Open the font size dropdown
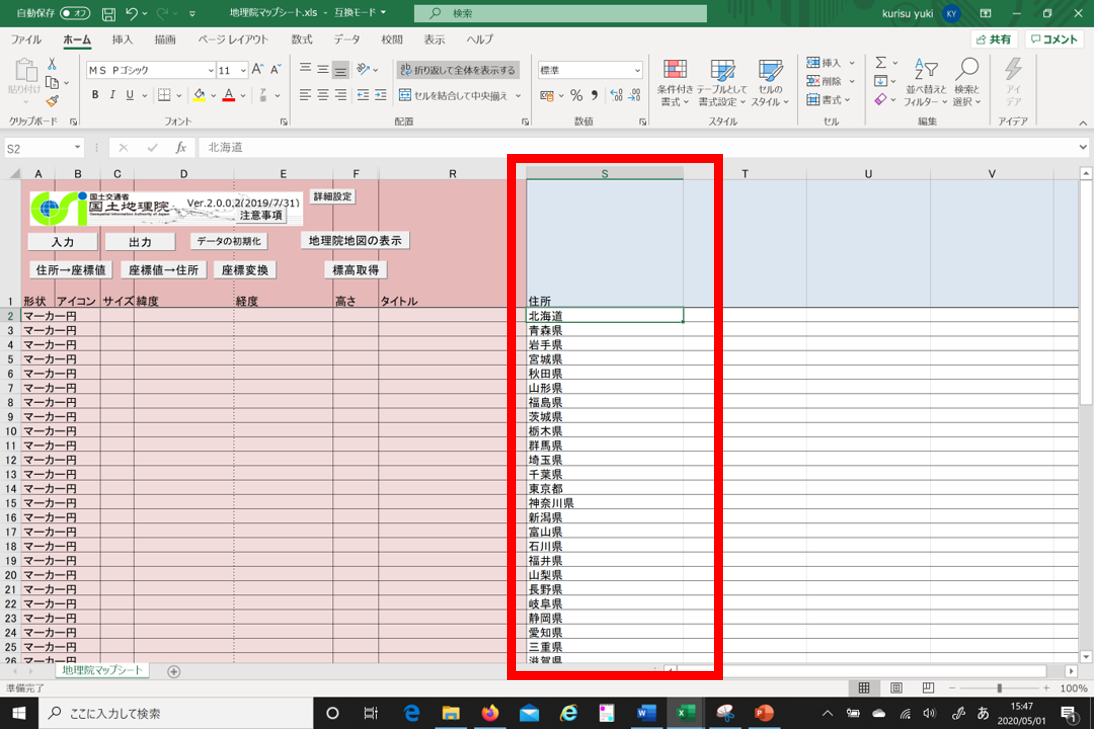Image resolution: width=1094 pixels, height=729 pixels. [243, 70]
